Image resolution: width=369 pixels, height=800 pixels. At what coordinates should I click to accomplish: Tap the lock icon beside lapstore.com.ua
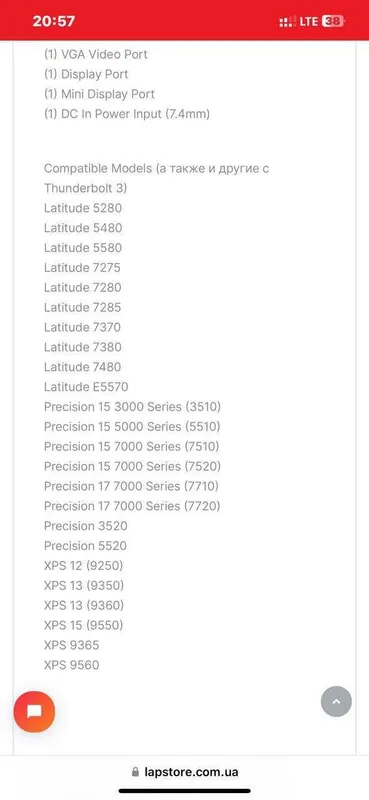135,772
